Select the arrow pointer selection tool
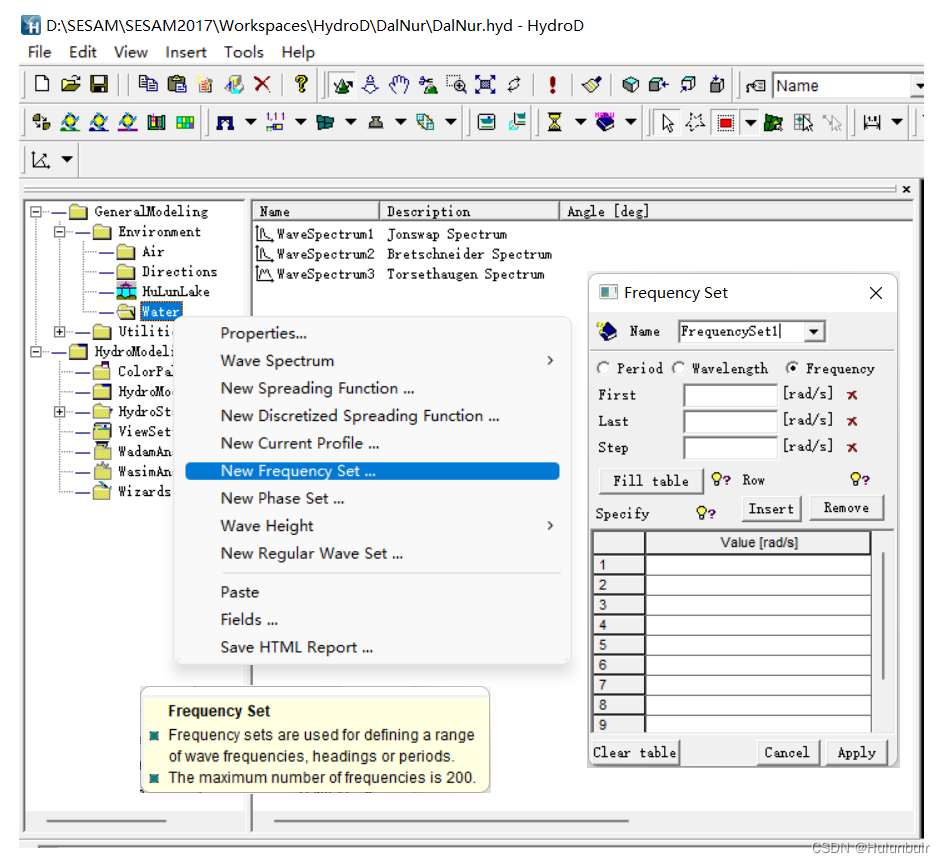 (668, 123)
